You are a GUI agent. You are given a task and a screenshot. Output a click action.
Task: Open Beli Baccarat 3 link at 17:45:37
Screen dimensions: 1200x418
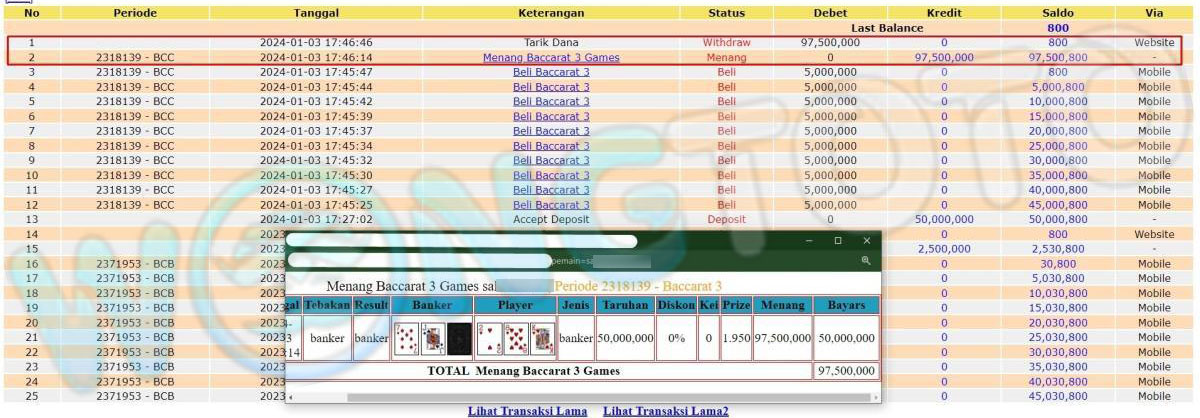(551, 131)
